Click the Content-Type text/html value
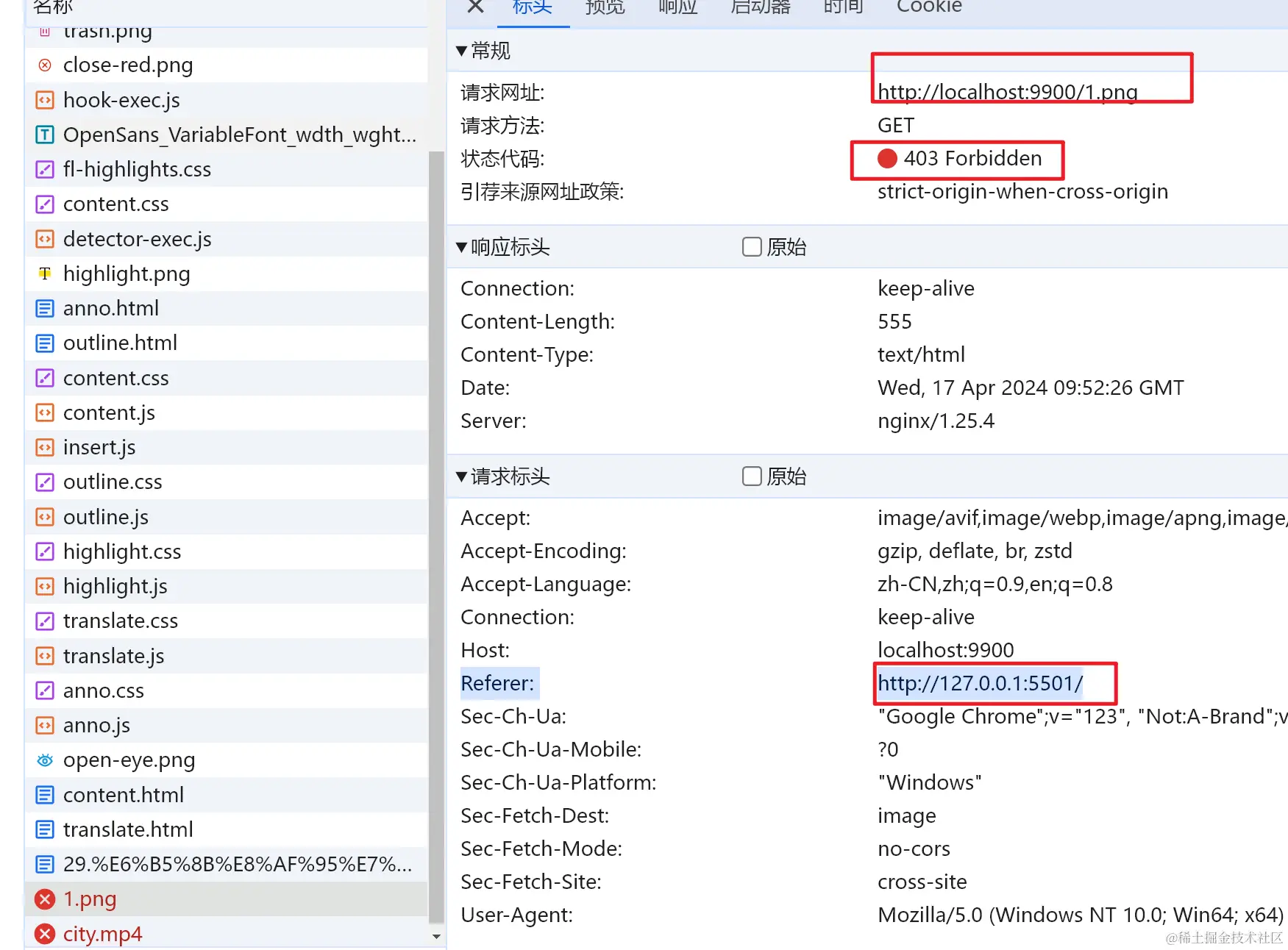Screen dimensions: 1288x950 tap(921, 354)
